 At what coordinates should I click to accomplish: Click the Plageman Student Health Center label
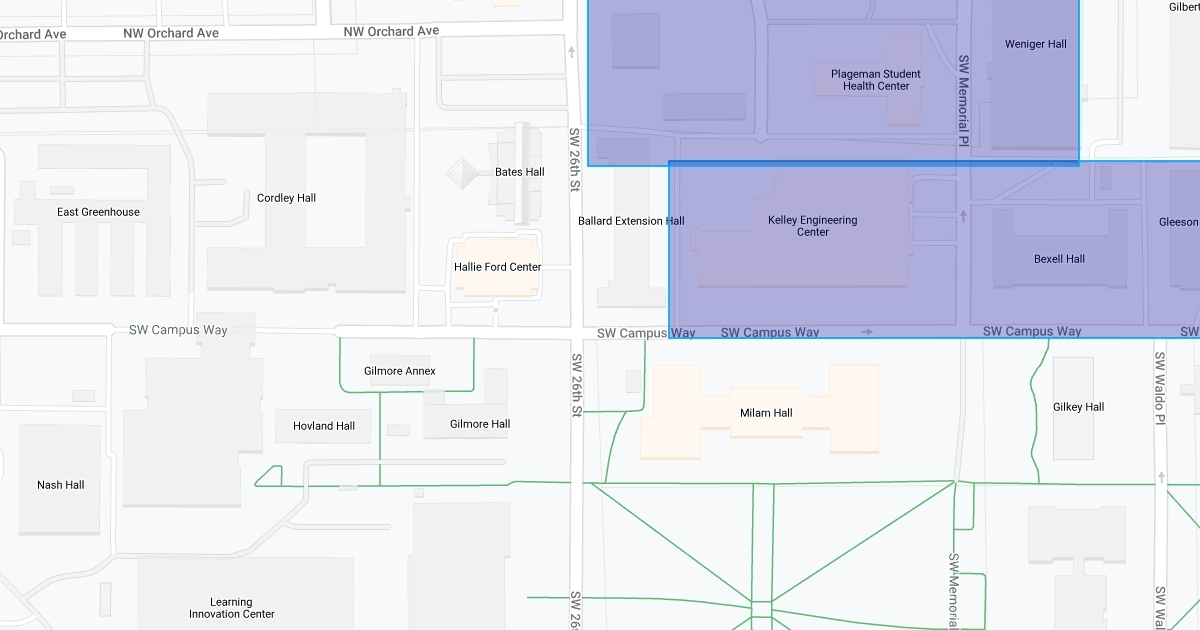(x=875, y=80)
